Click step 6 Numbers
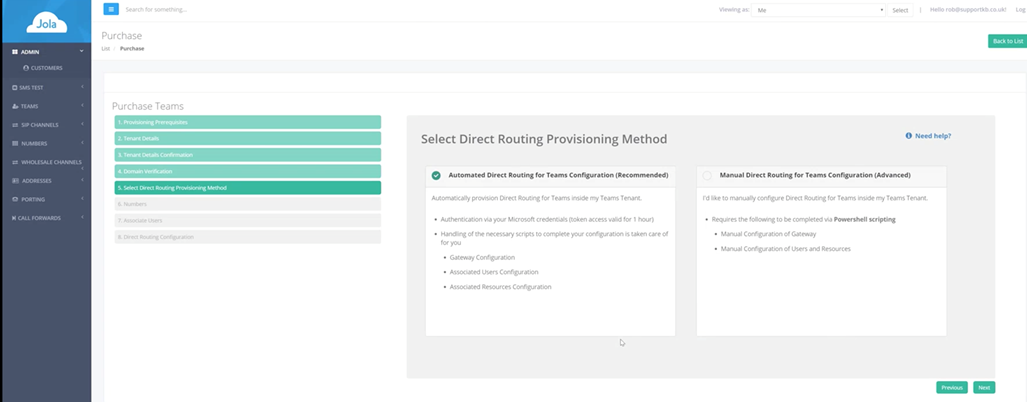This screenshot has width=1027, height=402. [x=248, y=204]
